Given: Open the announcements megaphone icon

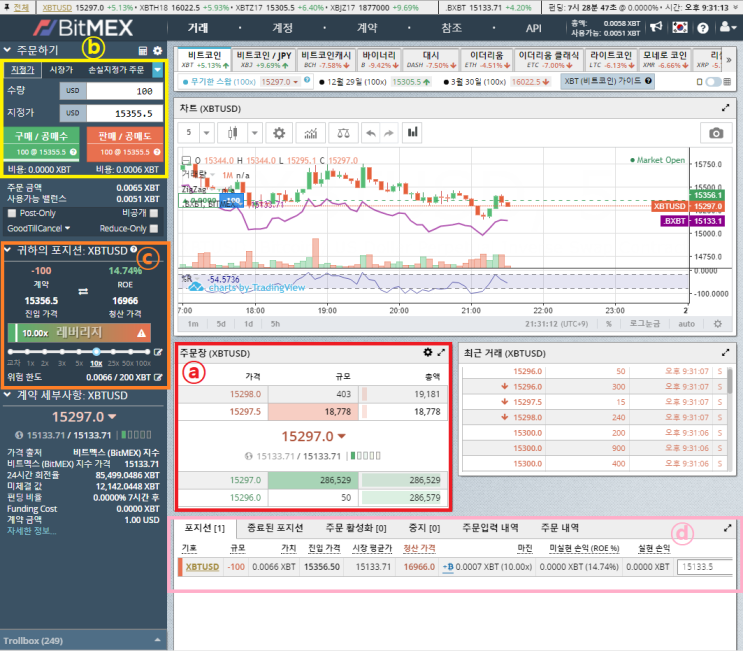Looking at the screenshot, I should [x=656, y=27].
